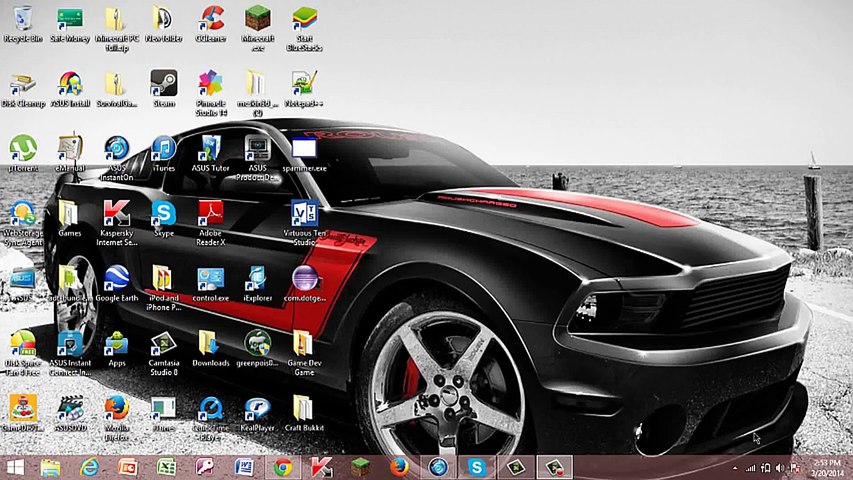Image resolution: width=853 pixels, height=480 pixels.
Task: Open the Steam desktop shortcut
Action: (163, 83)
